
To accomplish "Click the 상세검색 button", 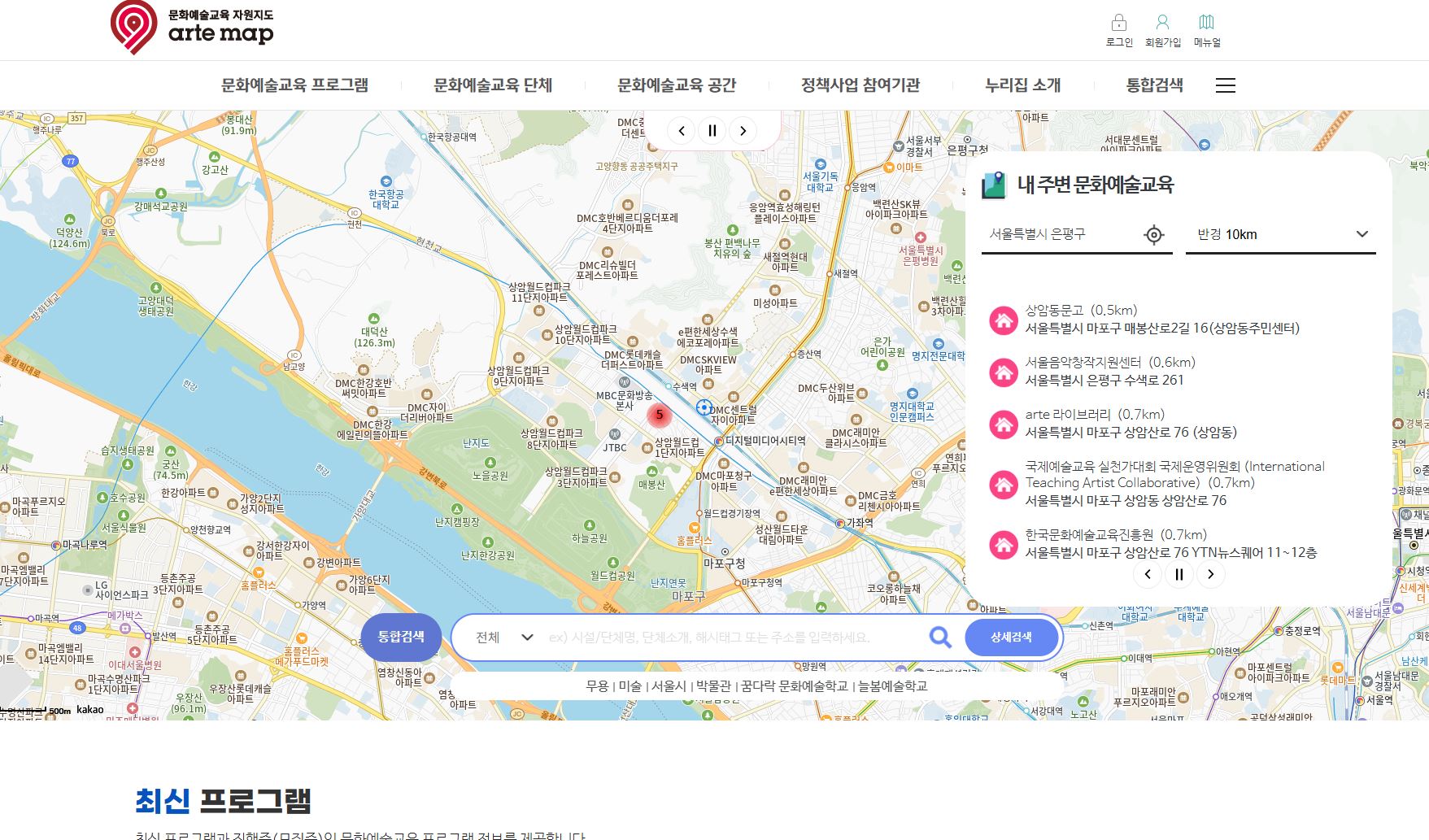I will 1011,638.
